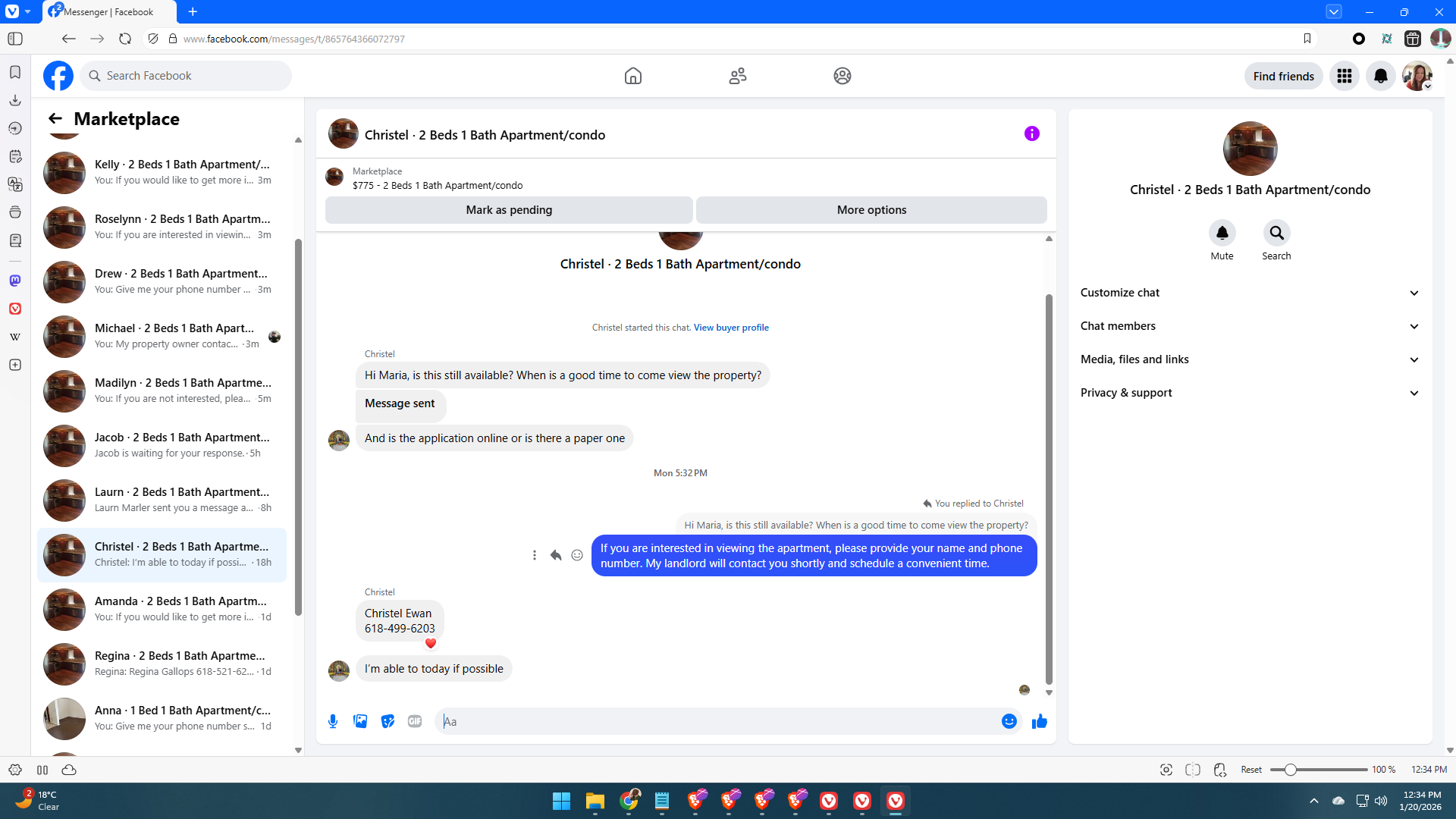Open the Facebook menu grid icon
Viewport: 1456px width, 819px height.
[1345, 76]
